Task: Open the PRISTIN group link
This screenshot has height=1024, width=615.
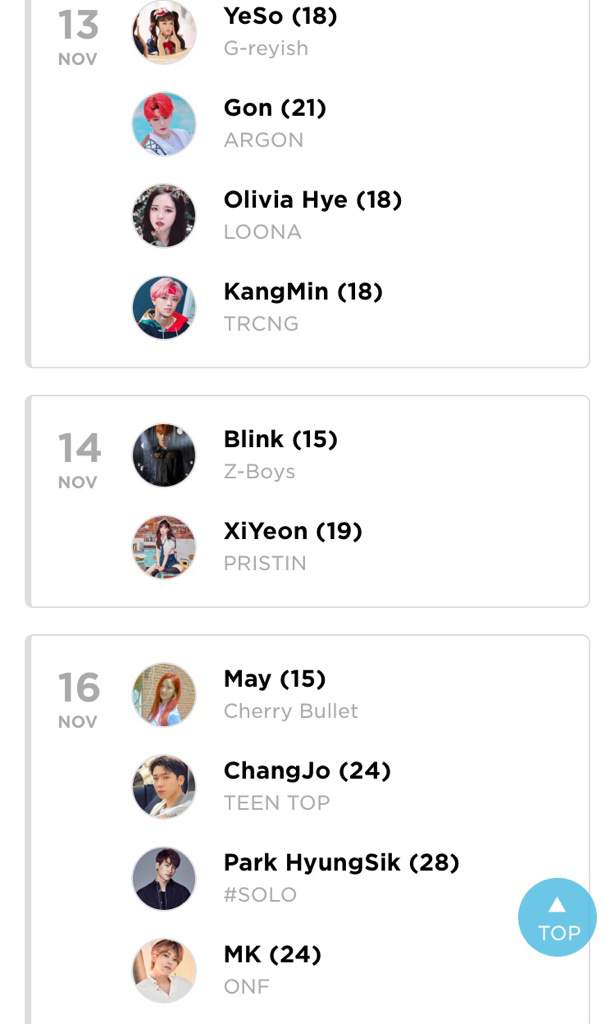Action: 265,563
